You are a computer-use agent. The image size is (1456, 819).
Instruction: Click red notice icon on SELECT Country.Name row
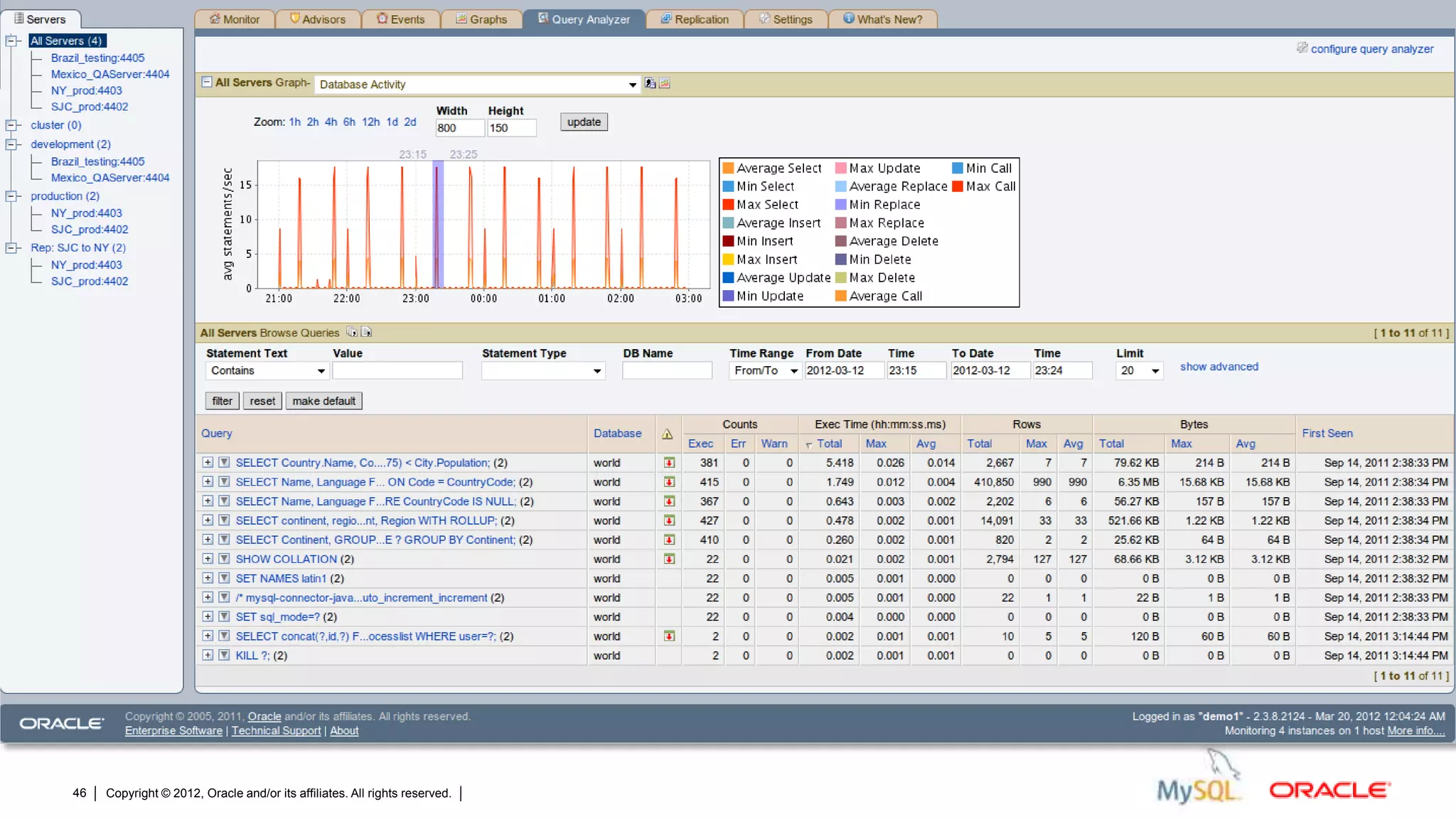[x=669, y=463]
